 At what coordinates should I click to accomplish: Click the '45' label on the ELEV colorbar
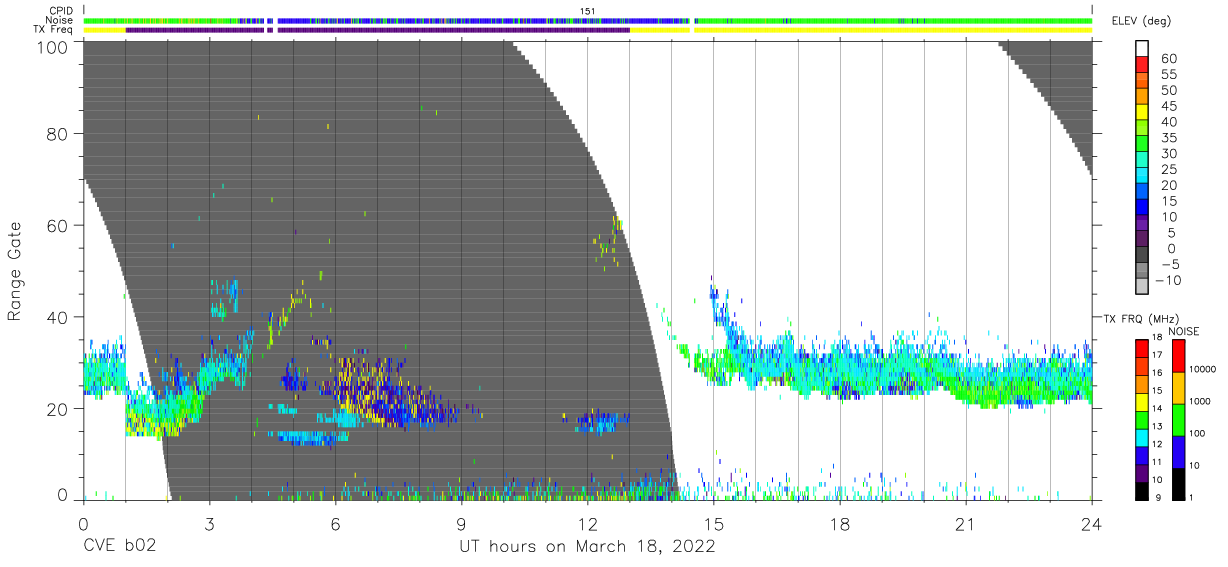1169,107
